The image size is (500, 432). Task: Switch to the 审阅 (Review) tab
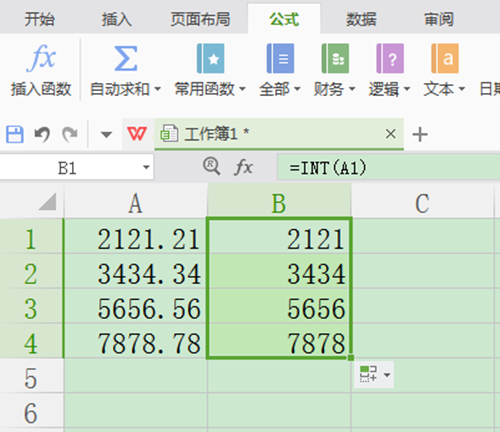click(439, 19)
